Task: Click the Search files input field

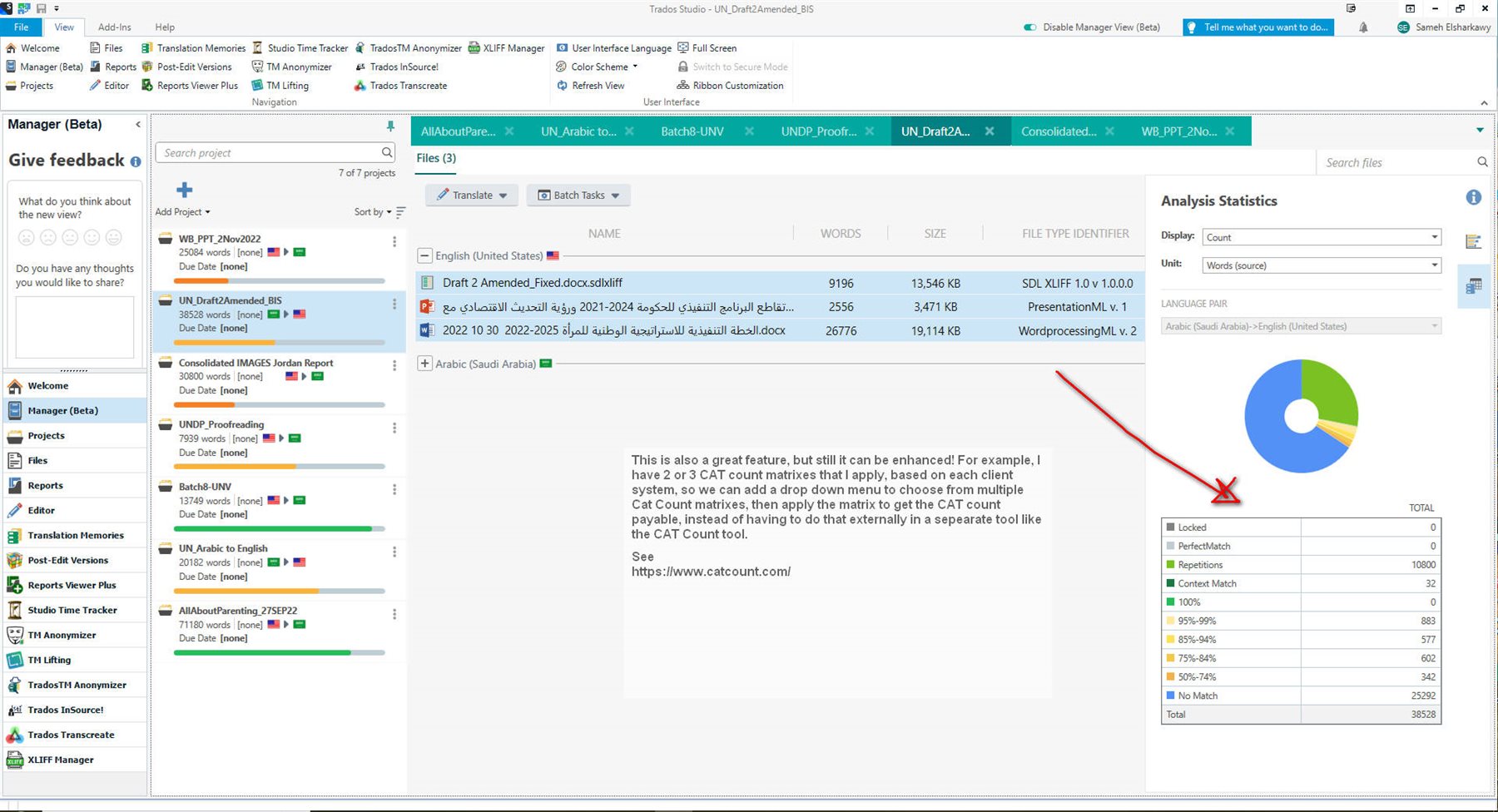Action: click(1396, 162)
